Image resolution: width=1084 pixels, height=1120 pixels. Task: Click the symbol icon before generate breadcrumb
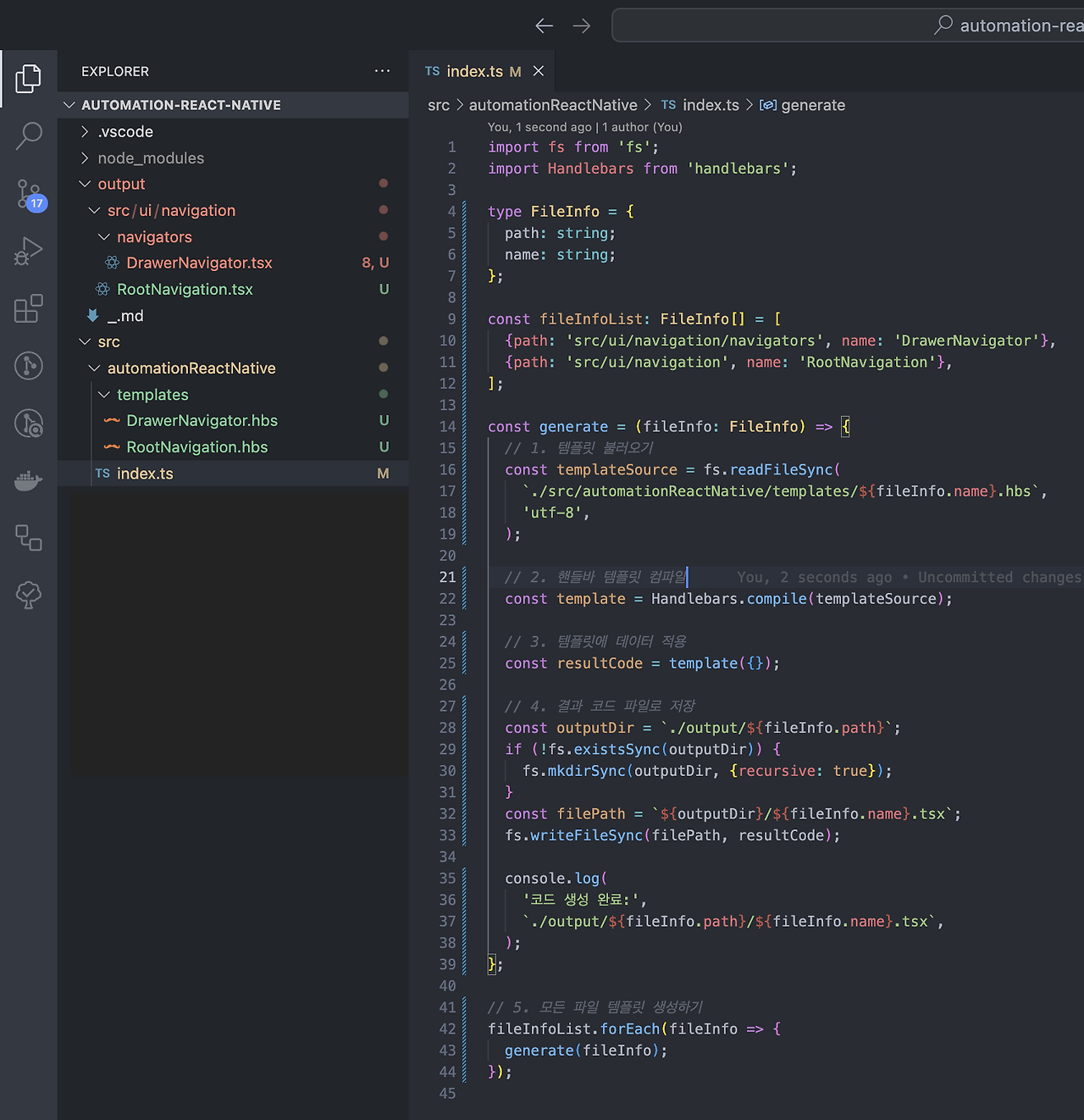point(768,105)
